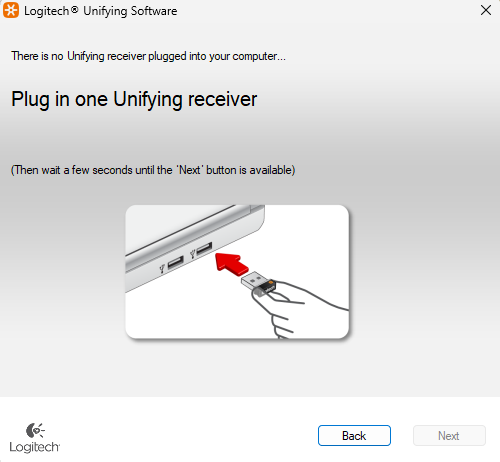Click the right USB port on the laptop
This screenshot has width=500, height=462.
[x=204, y=249]
